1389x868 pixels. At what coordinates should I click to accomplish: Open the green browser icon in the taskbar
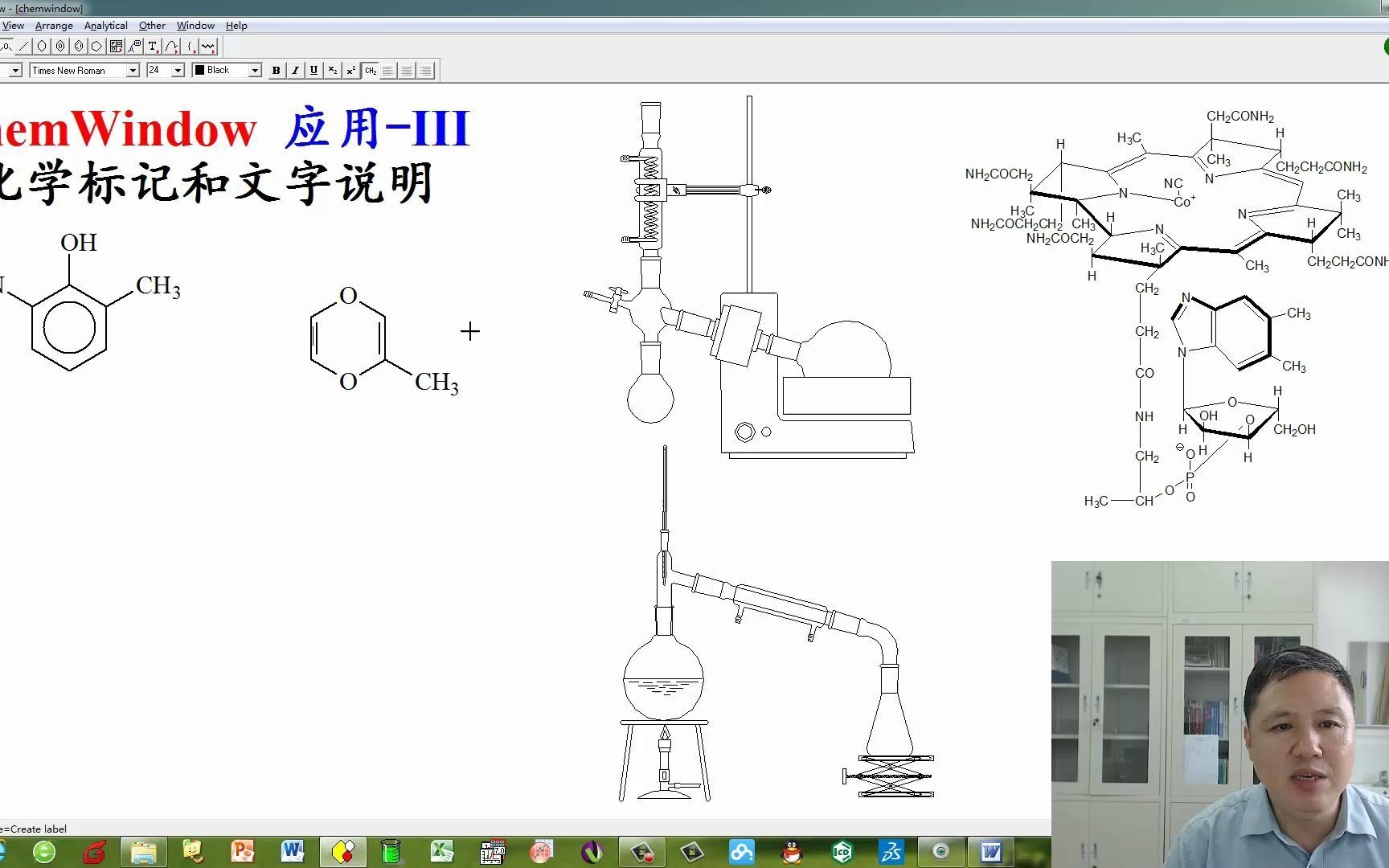tap(44, 851)
